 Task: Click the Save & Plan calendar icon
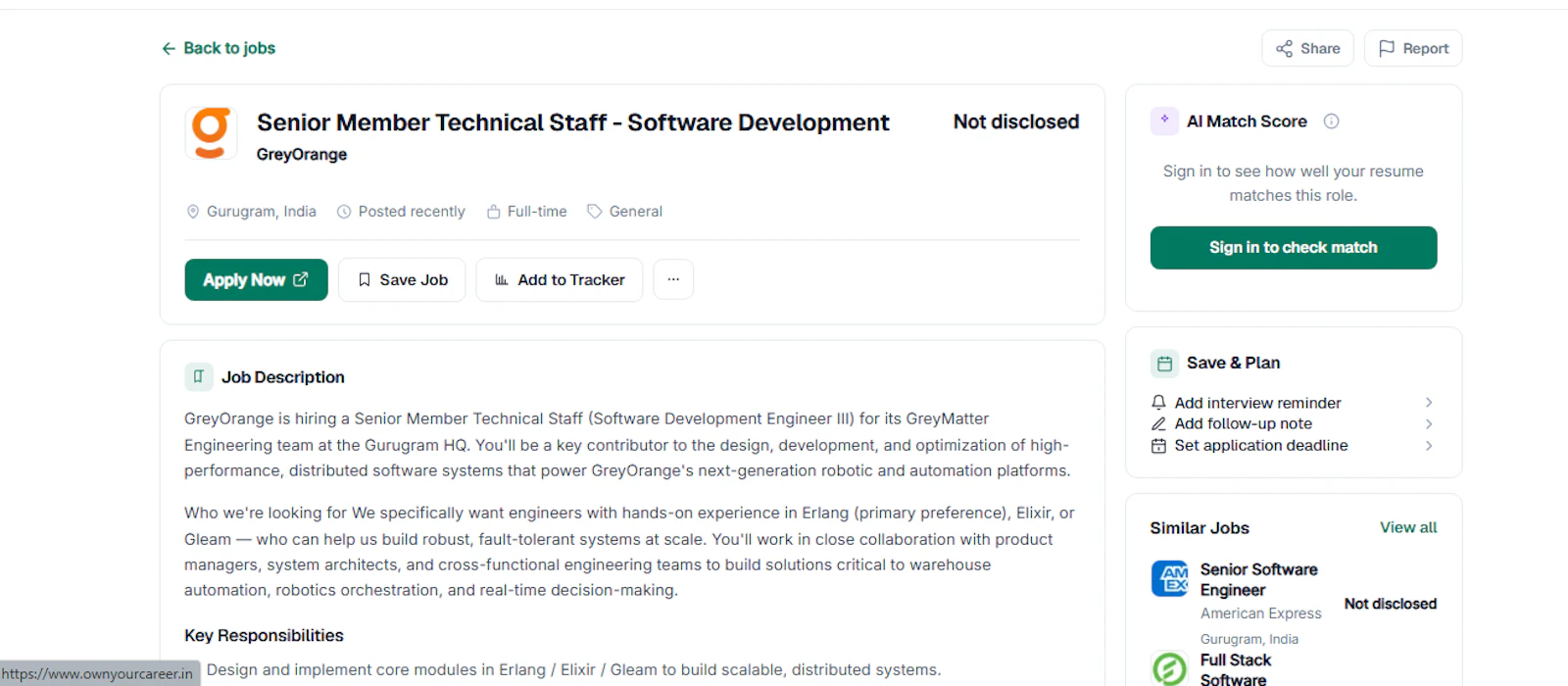tap(1164, 363)
